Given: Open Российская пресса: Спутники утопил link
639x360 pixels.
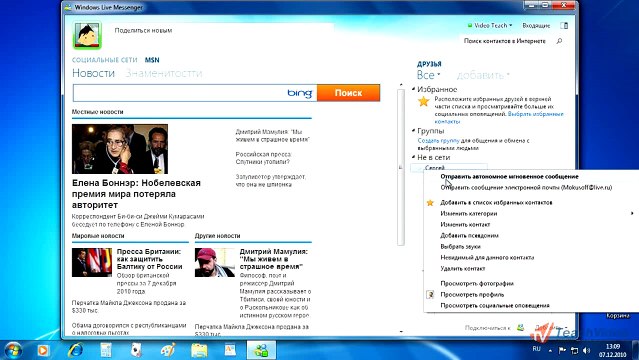Looking at the screenshot, I should 263,158.
